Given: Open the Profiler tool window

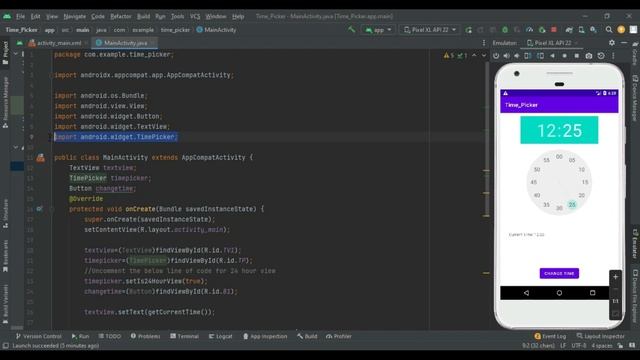Looking at the screenshot, I should pos(339,336).
